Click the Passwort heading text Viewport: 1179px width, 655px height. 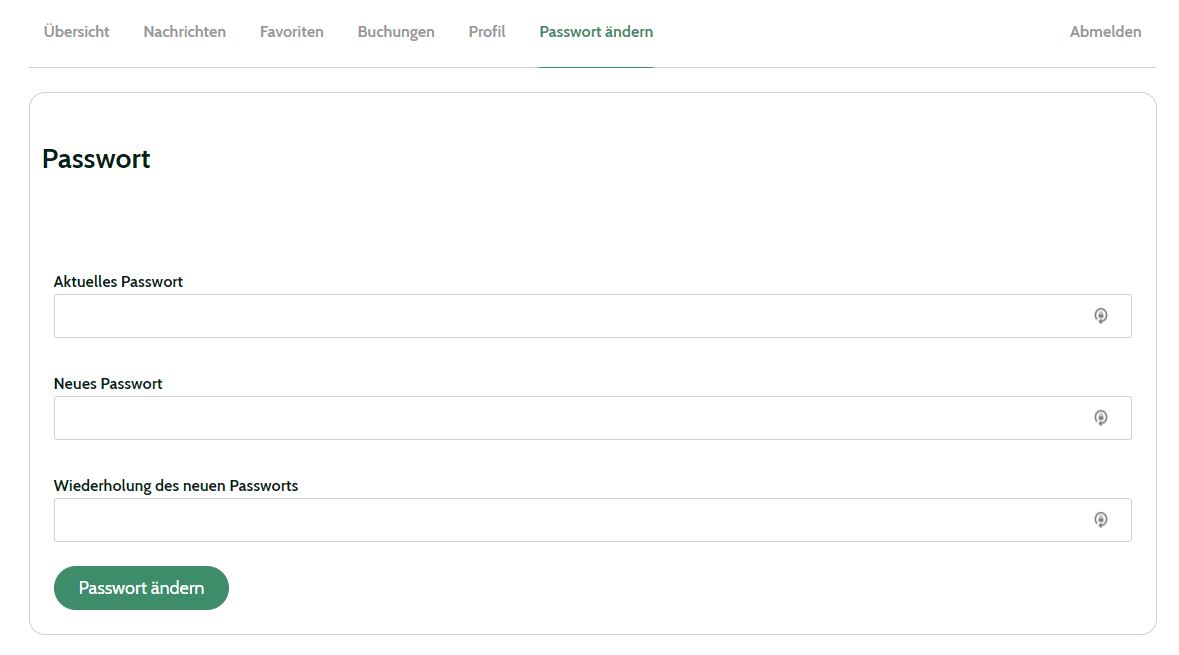pyautogui.click(x=96, y=159)
